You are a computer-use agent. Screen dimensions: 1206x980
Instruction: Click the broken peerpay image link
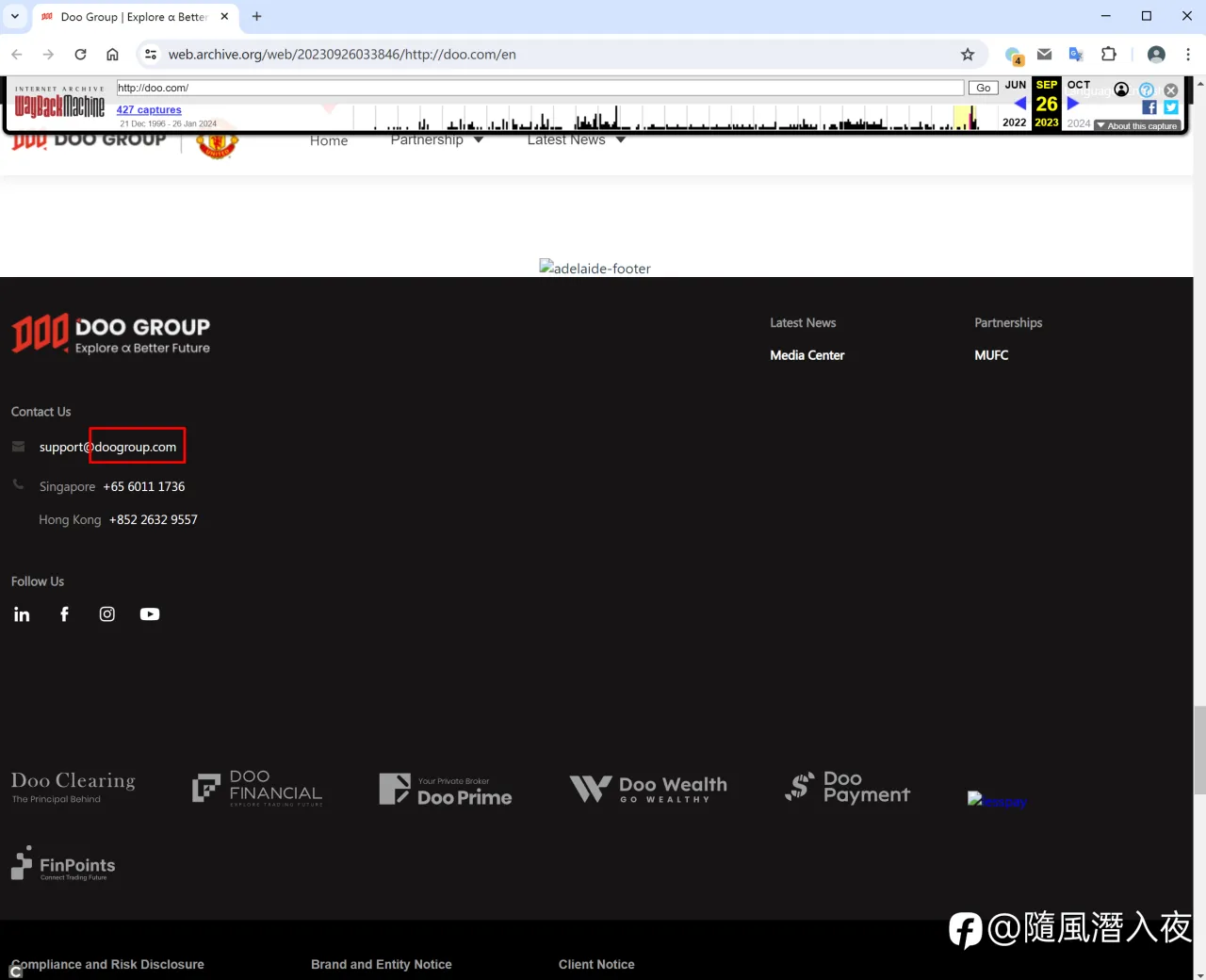(x=997, y=800)
